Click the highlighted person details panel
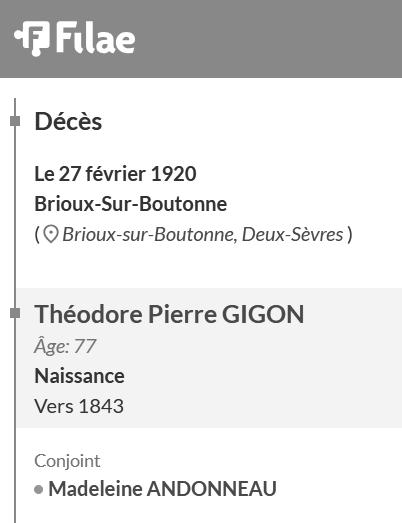 tap(209, 358)
